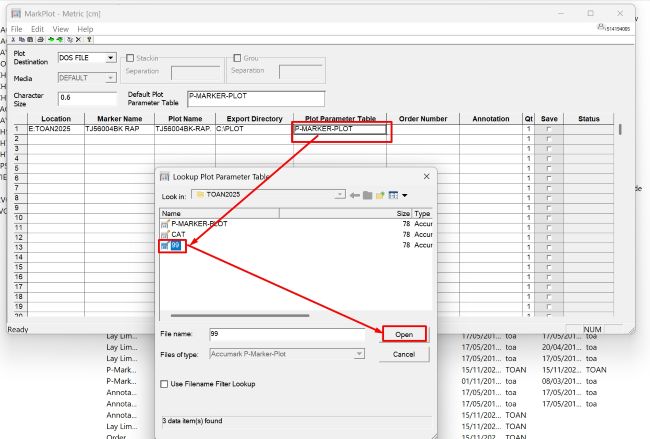
Task: Expand the Files of type dropdown
Action: (357, 353)
